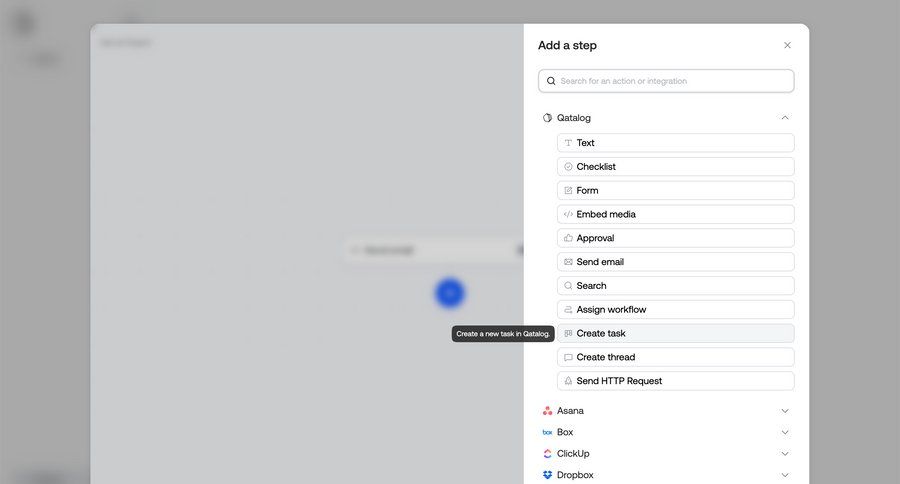Expand the Dropbox integration chevron
The width and height of the screenshot is (900, 484).
(785, 475)
